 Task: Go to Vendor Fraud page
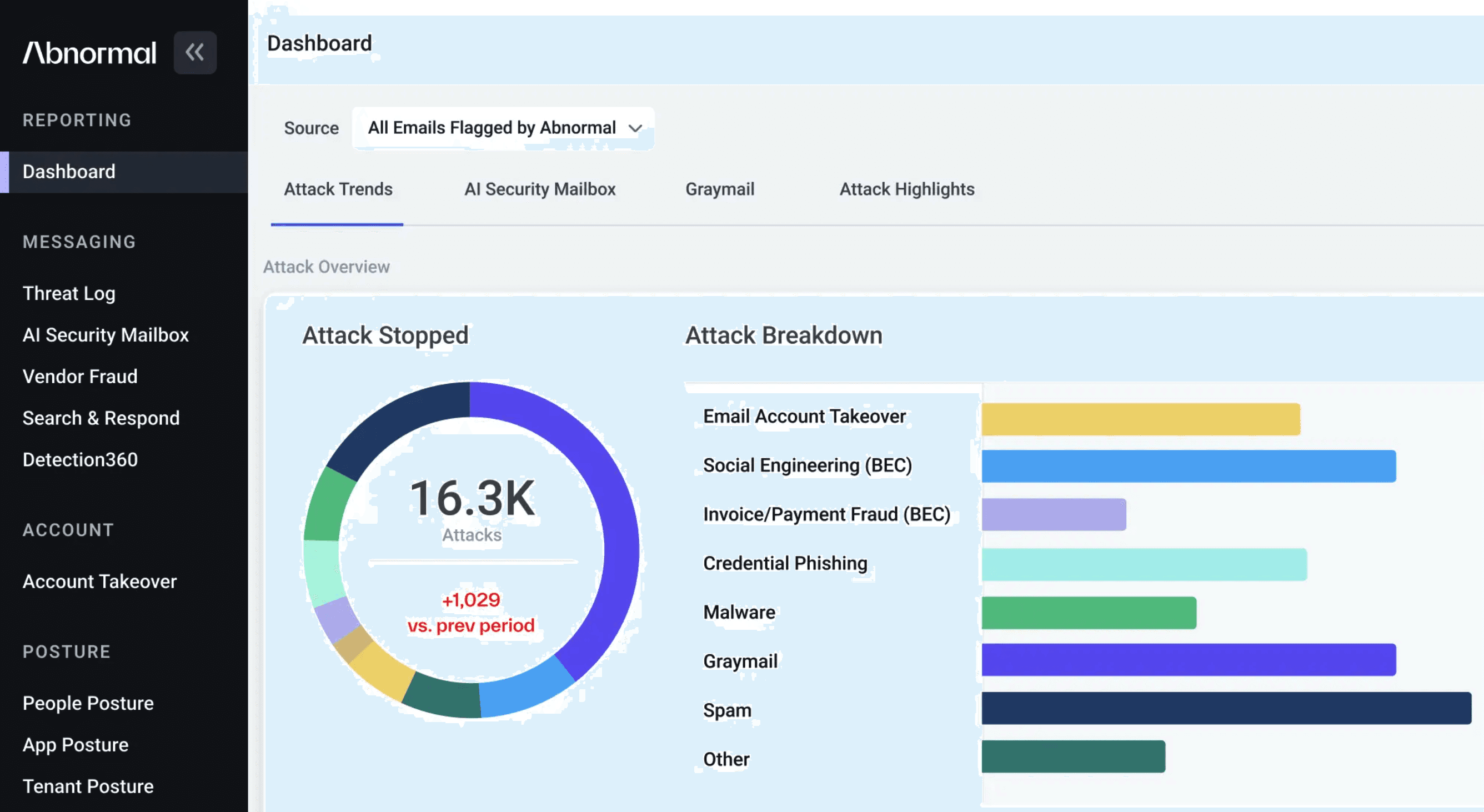coord(80,377)
